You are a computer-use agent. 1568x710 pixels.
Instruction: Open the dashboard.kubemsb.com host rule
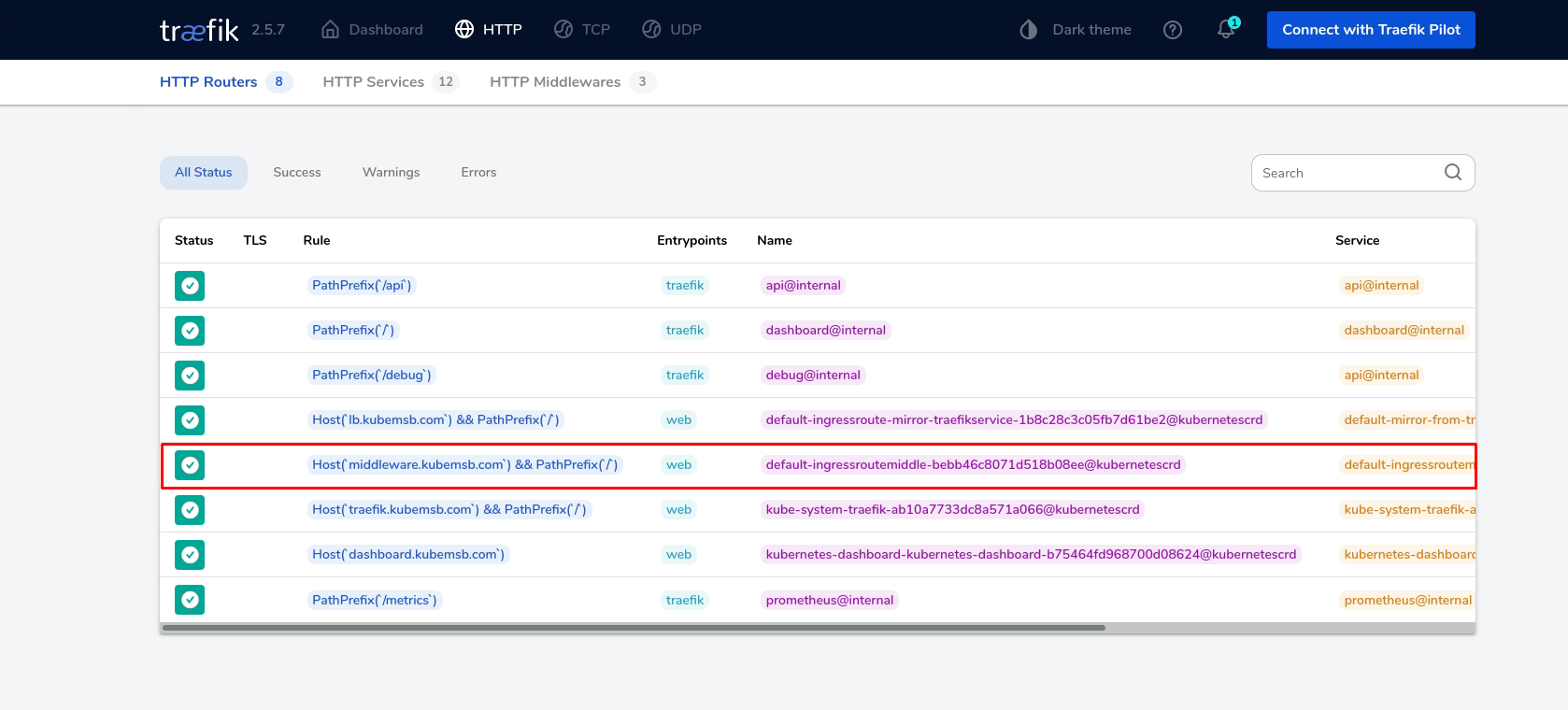[408, 555]
